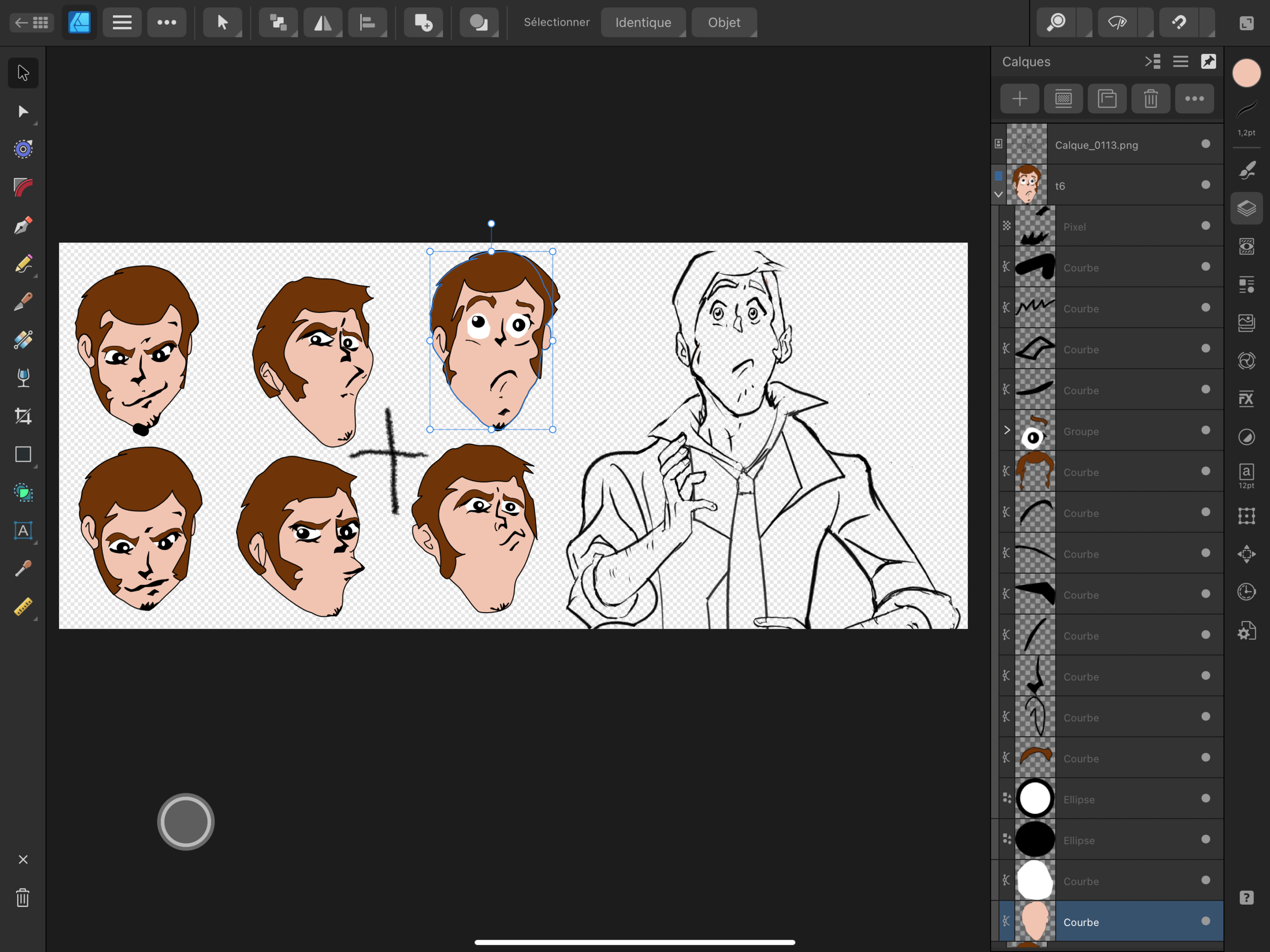The height and width of the screenshot is (952, 1270).
Task: Delete the selected layer with trash icon
Action: [x=1151, y=99]
